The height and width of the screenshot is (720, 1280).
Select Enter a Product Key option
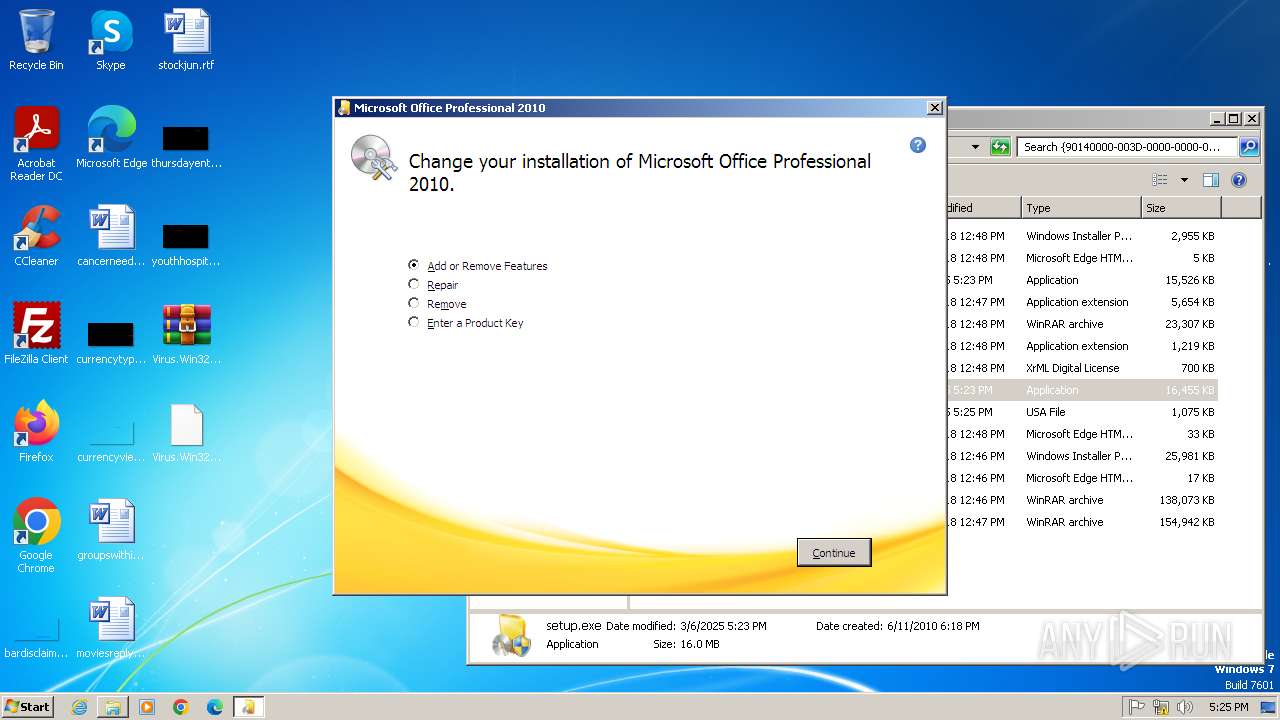coord(466,323)
